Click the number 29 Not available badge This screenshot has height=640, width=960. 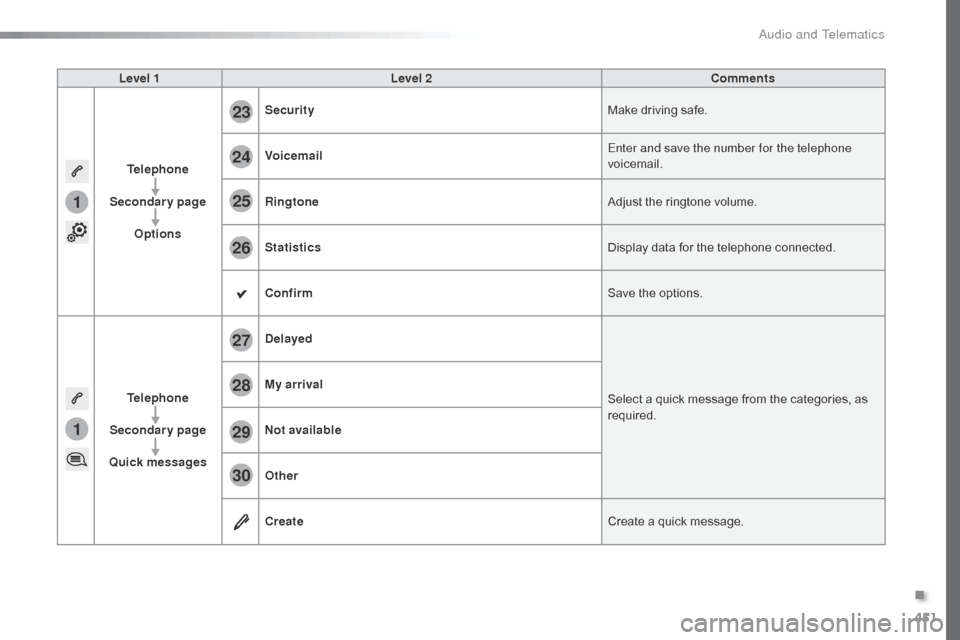(241, 431)
